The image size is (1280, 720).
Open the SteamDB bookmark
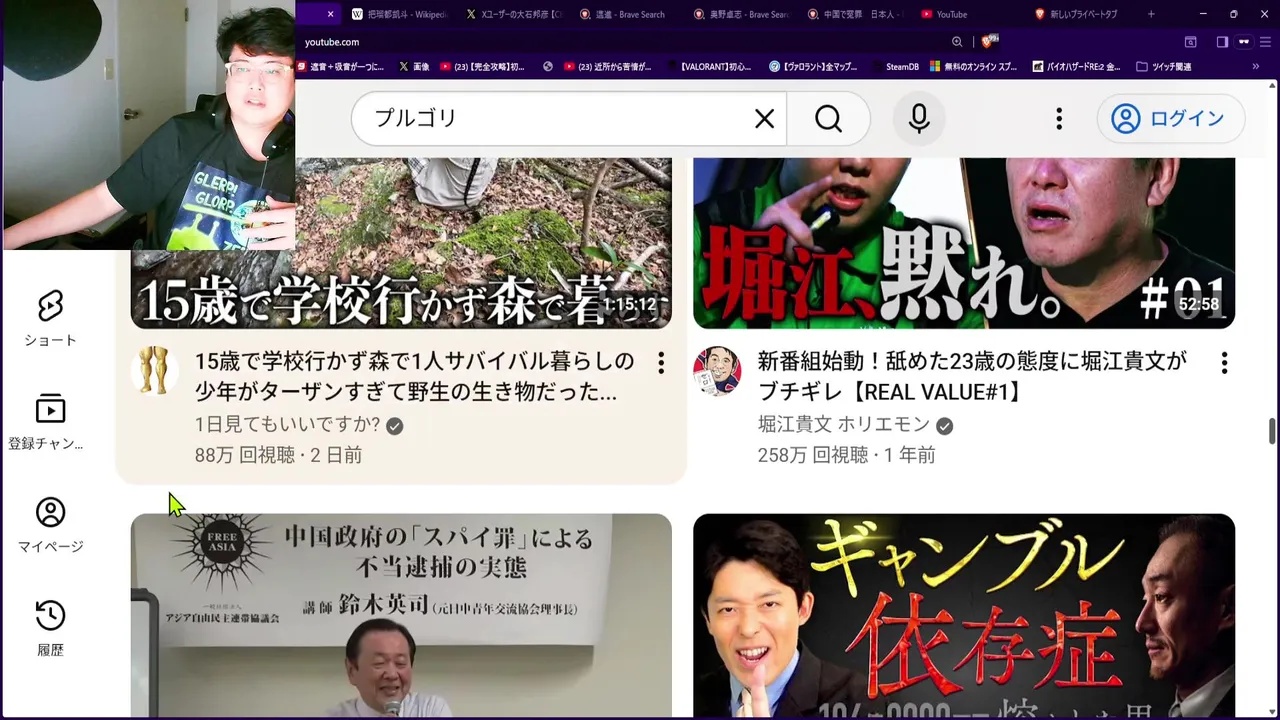(894, 67)
